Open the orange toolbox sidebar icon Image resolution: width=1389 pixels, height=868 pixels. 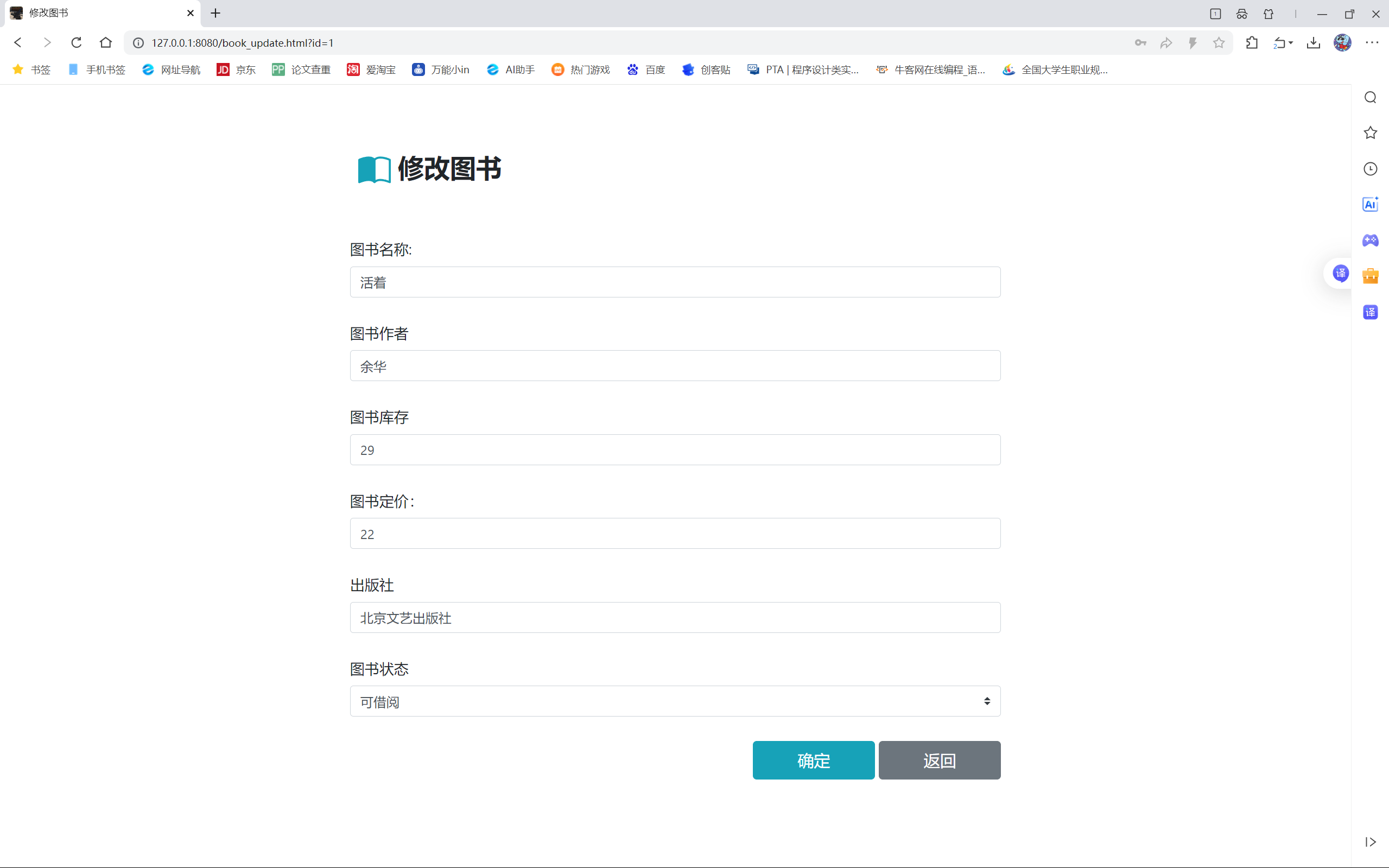[1370, 276]
